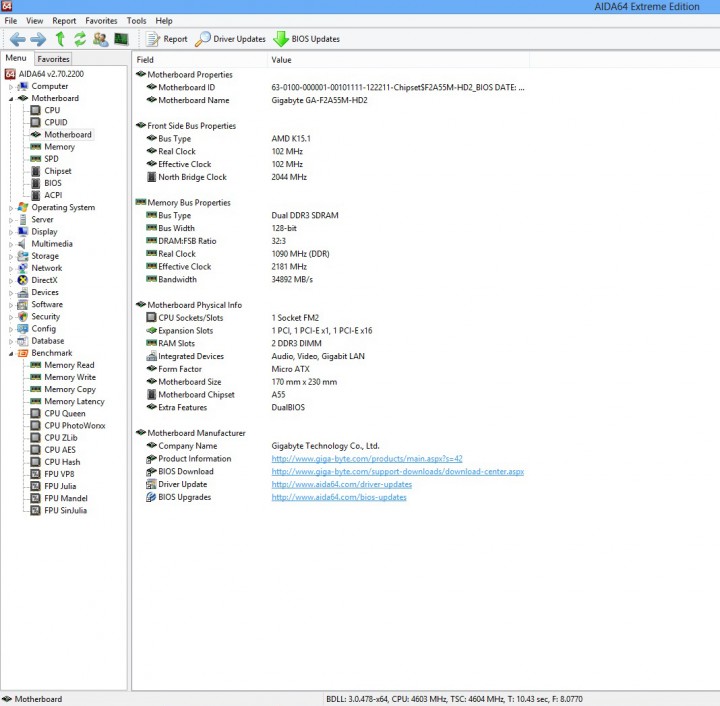Viewport: 720px width, 706px height.
Task: Select the Config tree item
Action: tap(44, 329)
